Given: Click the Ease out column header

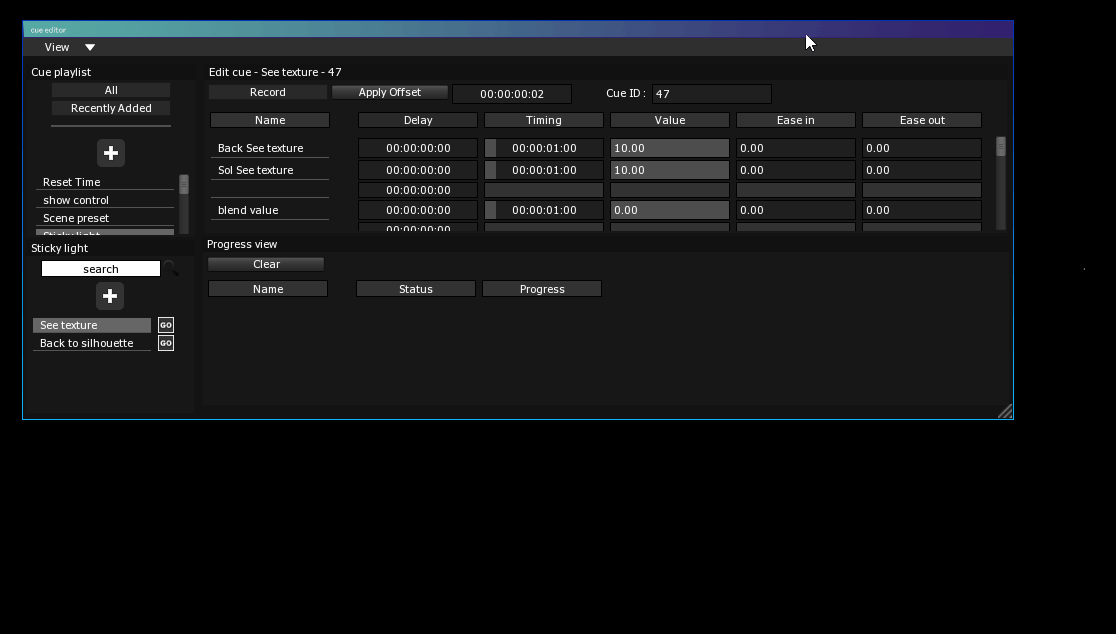Looking at the screenshot, I should pos(922,120).
